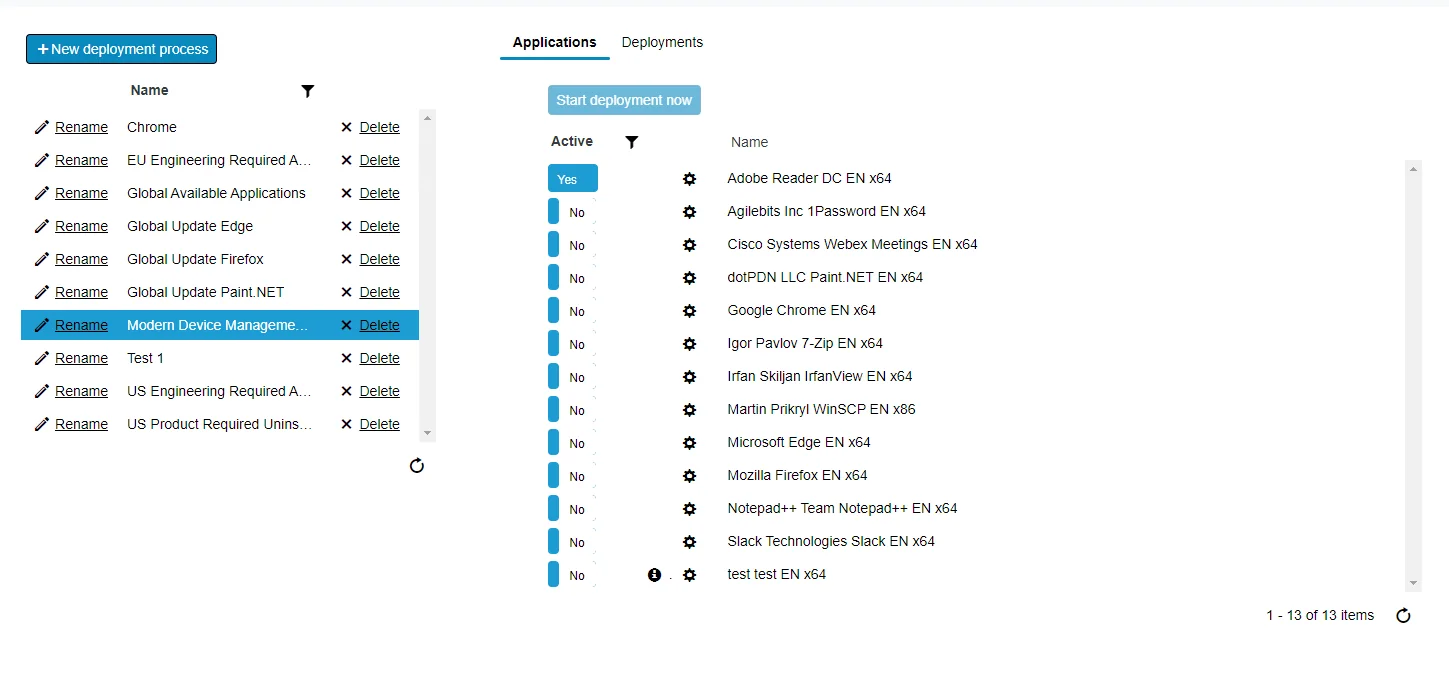This screenshot has height=674, width=1449.
Task: Sort applications by Name column header
Action: 749,142
